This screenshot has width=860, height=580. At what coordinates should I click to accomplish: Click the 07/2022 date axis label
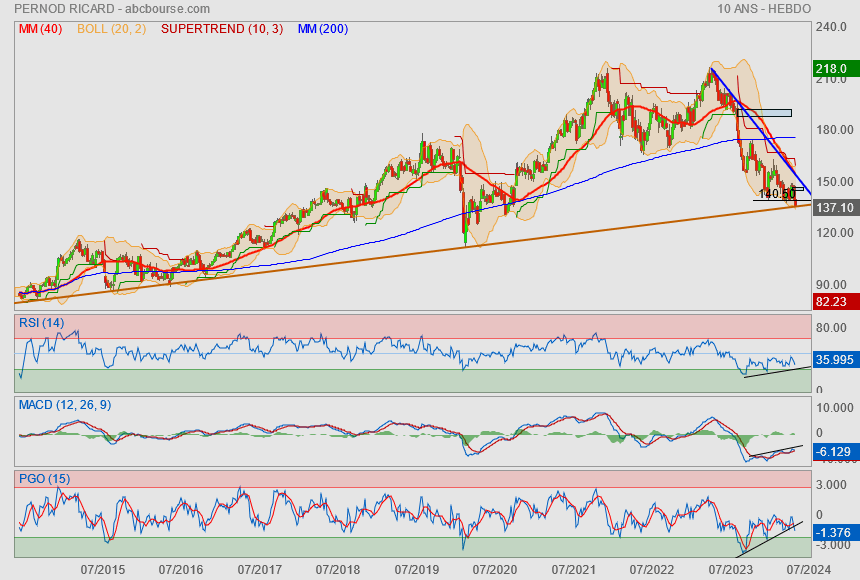pyautogui.click(x=652, y=570)
